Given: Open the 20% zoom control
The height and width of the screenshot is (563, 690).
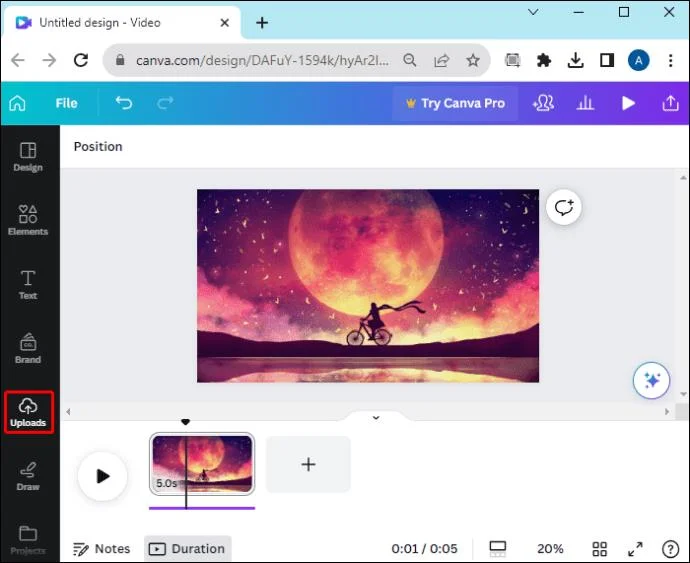Looking at the screenshot, I should (x=550, y=549).
